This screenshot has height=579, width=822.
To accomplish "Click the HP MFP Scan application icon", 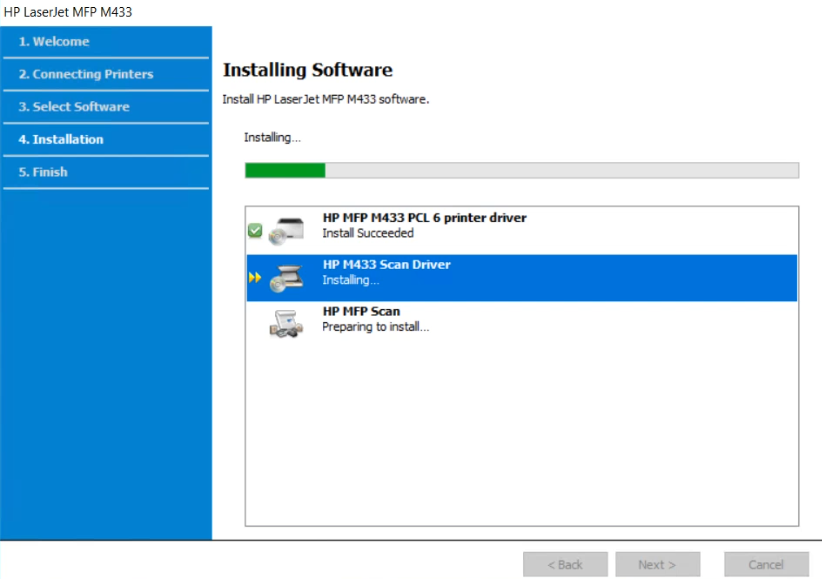I will pyautogui.click(x=287, y=324).
